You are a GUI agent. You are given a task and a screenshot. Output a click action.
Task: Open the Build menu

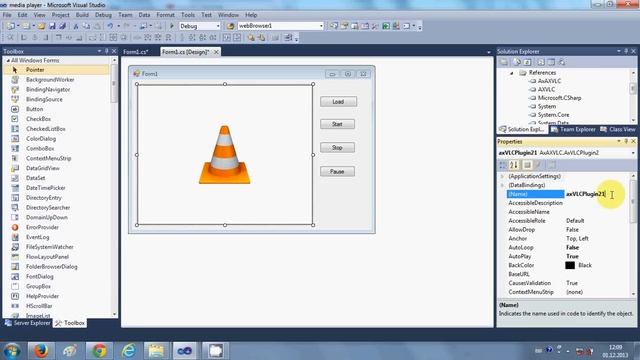82,15
